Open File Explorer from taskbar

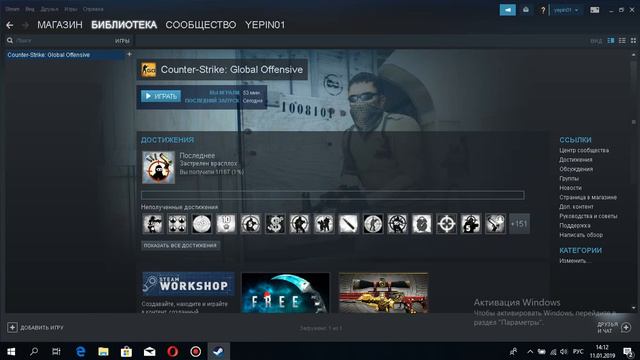point(104,351)
